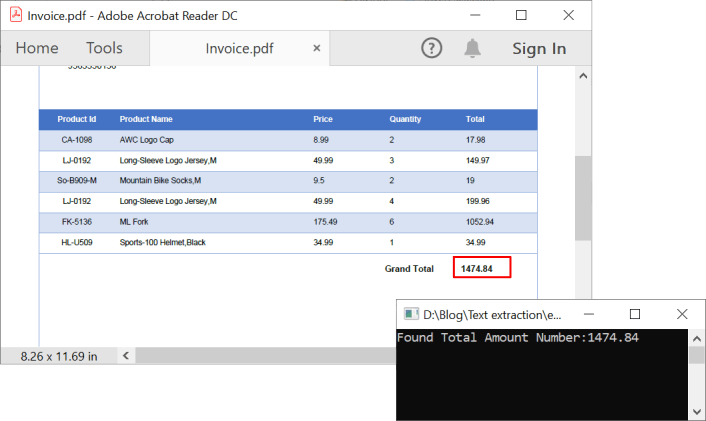Viewport: 706px width, 421px height.
Task: Open the notifications bell
Action: click(x=472, y=48)
